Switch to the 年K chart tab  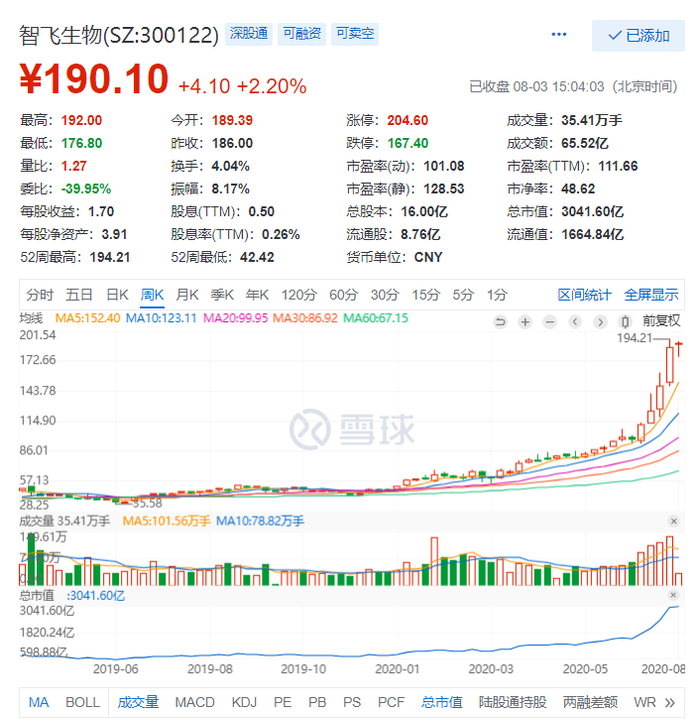point(257,294)
